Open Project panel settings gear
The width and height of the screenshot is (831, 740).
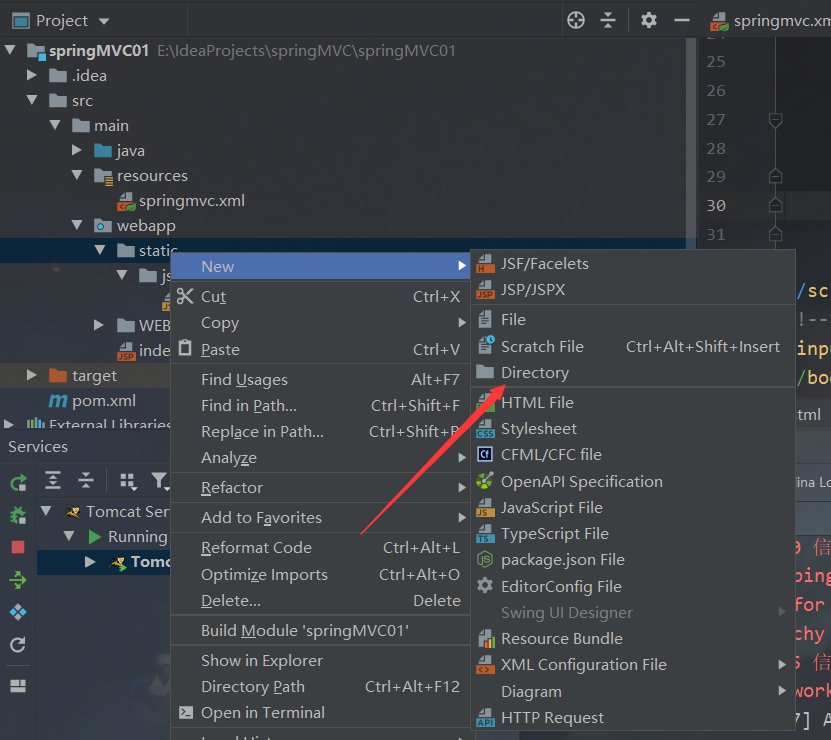click(649, 21)
